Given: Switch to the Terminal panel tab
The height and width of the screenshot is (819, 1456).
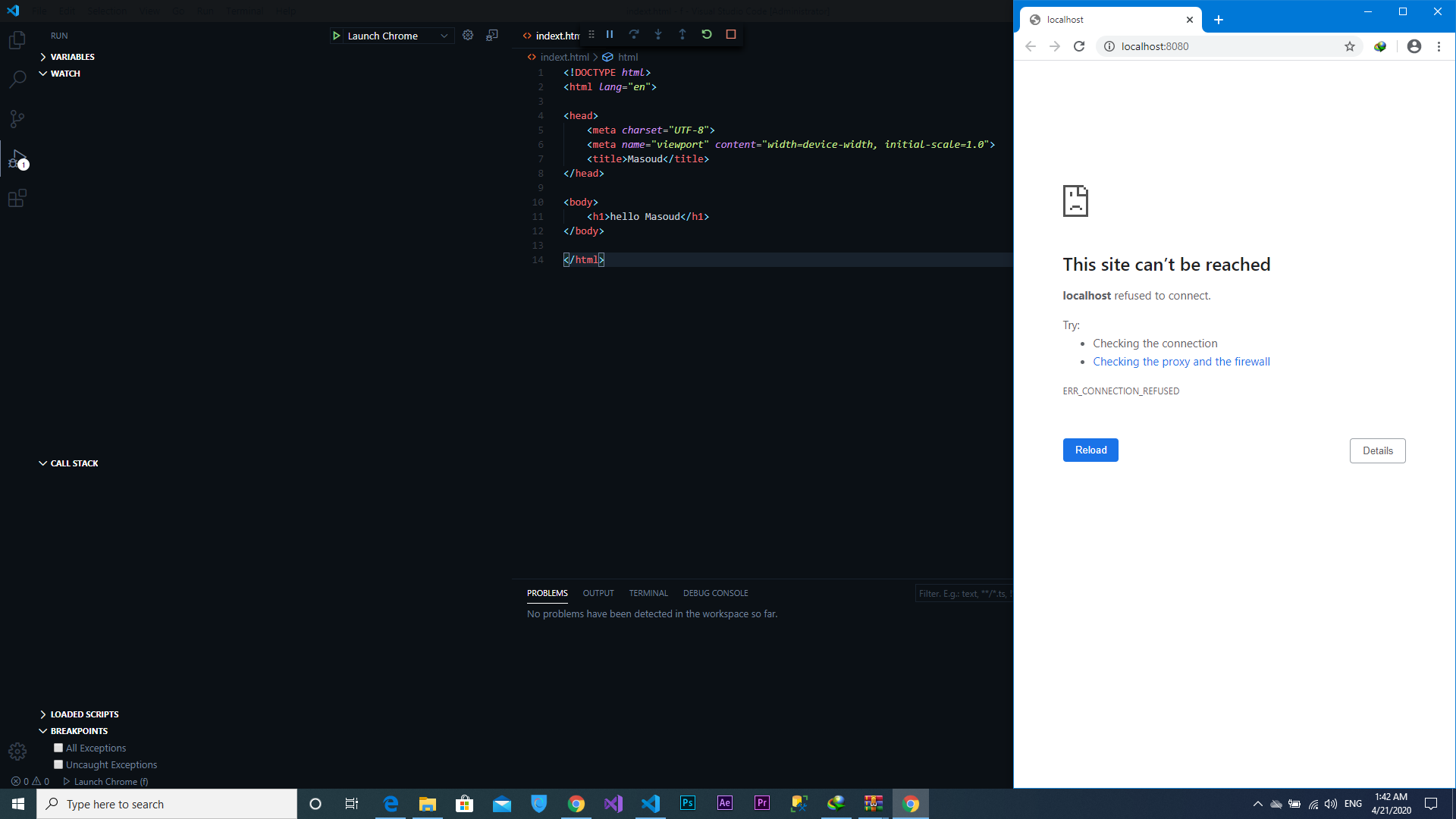Looking at the screenshot, I should tap(648, 593).
